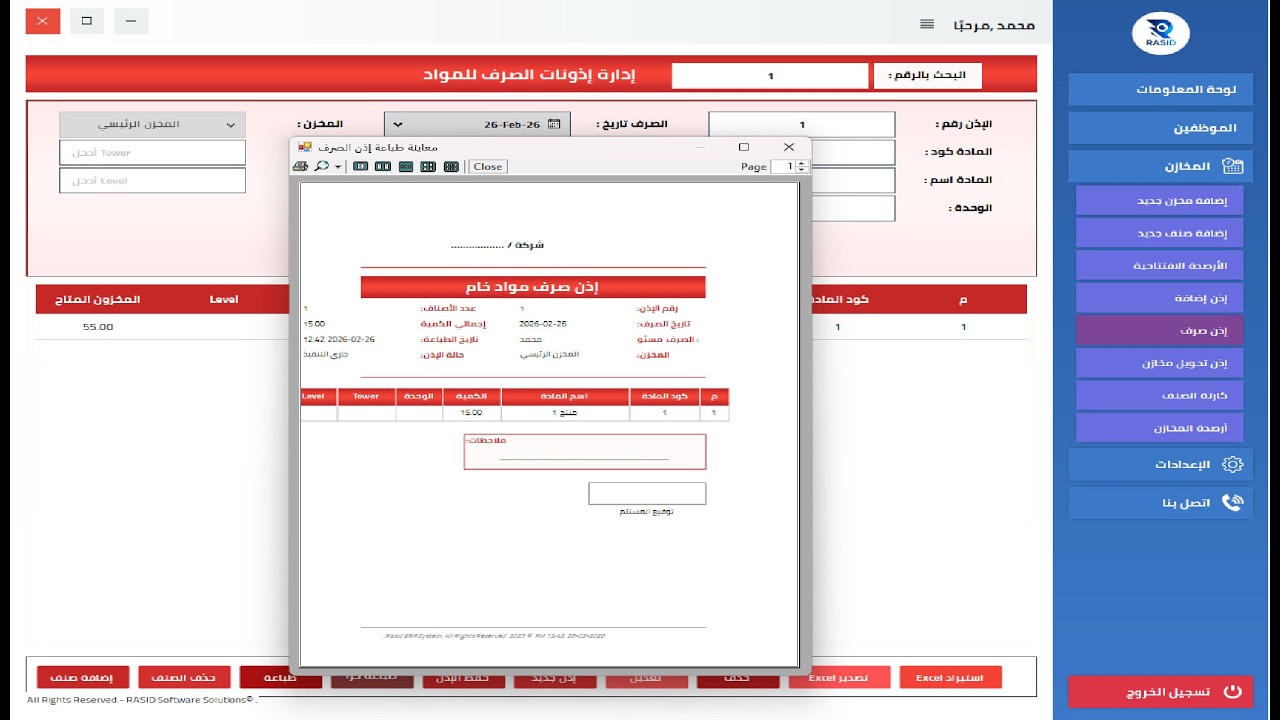Open أرصدة المخازن warehouse balances
The height and width of the screenshot is (720, 1280).
point(1160,428)
